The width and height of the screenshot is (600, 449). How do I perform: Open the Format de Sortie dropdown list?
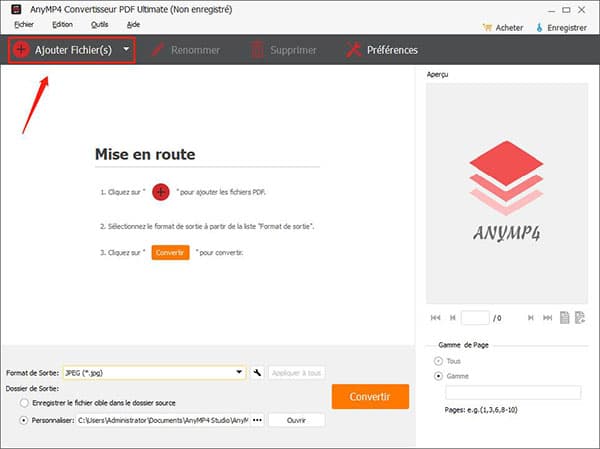pos(239,373)
